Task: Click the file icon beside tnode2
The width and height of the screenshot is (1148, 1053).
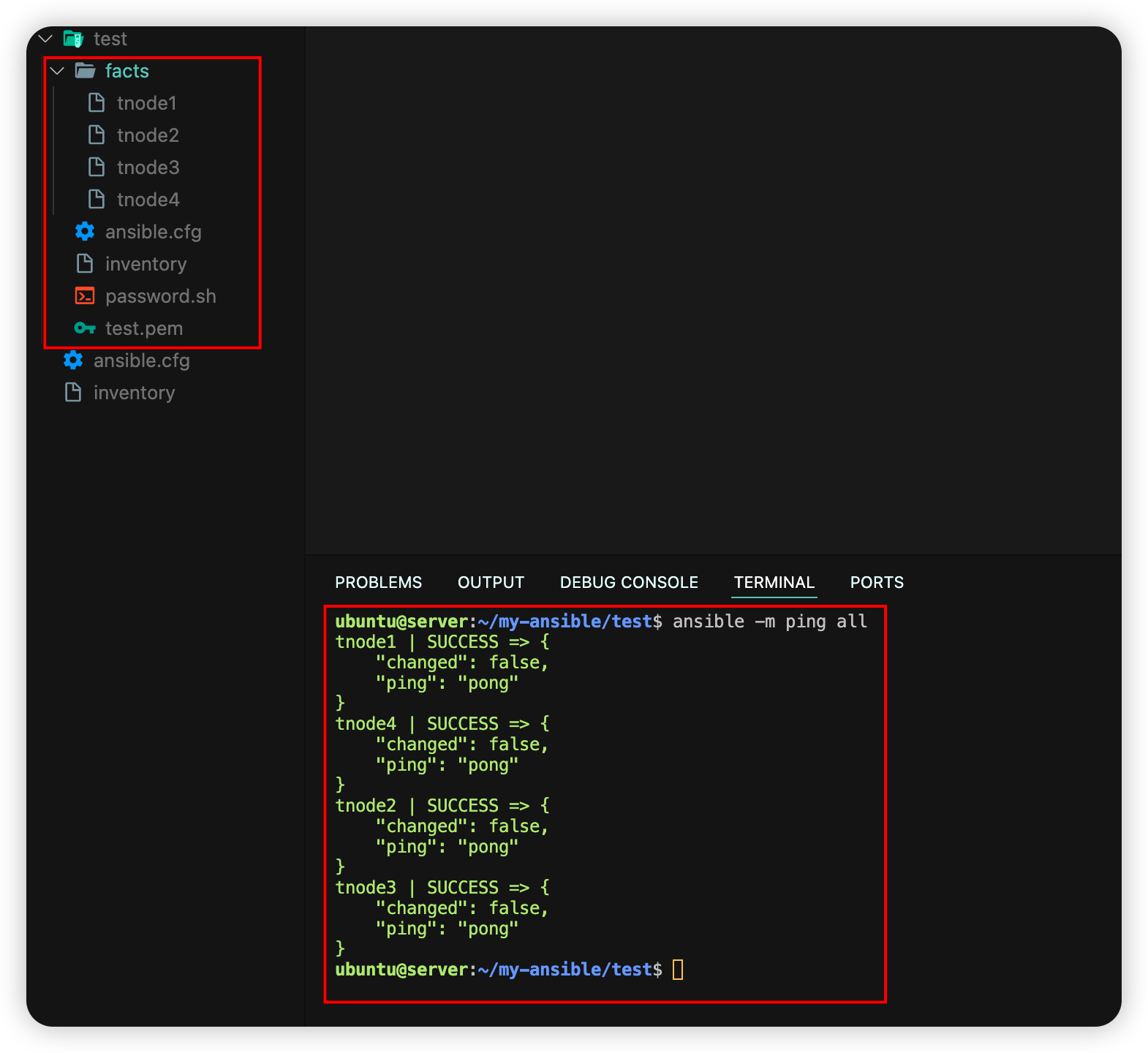Action: 97,135
